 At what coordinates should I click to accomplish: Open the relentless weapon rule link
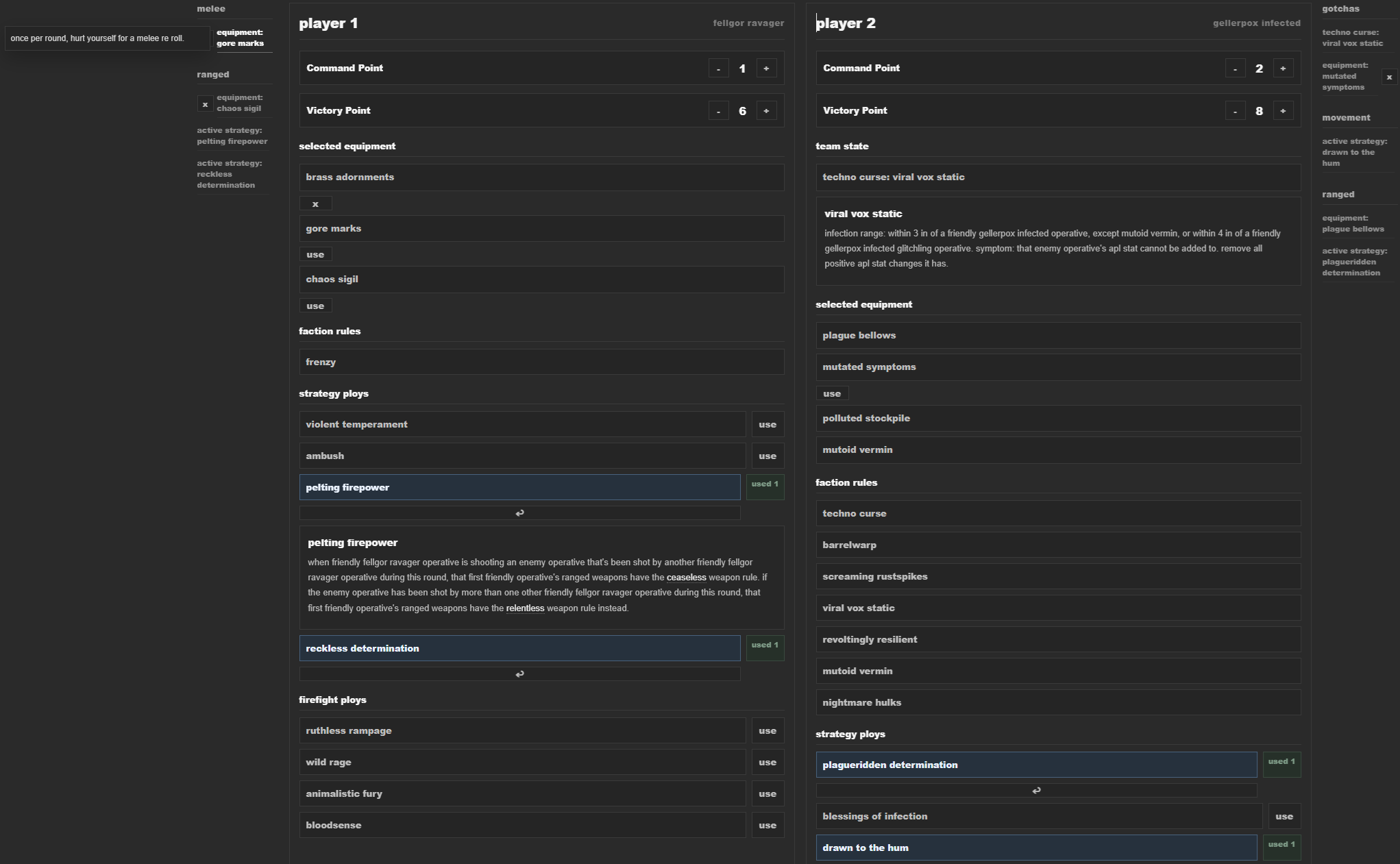click(525, 608)
